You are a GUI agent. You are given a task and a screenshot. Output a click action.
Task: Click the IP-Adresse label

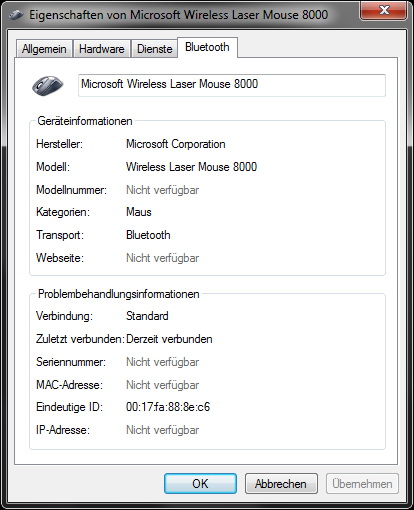coord(63,430)
